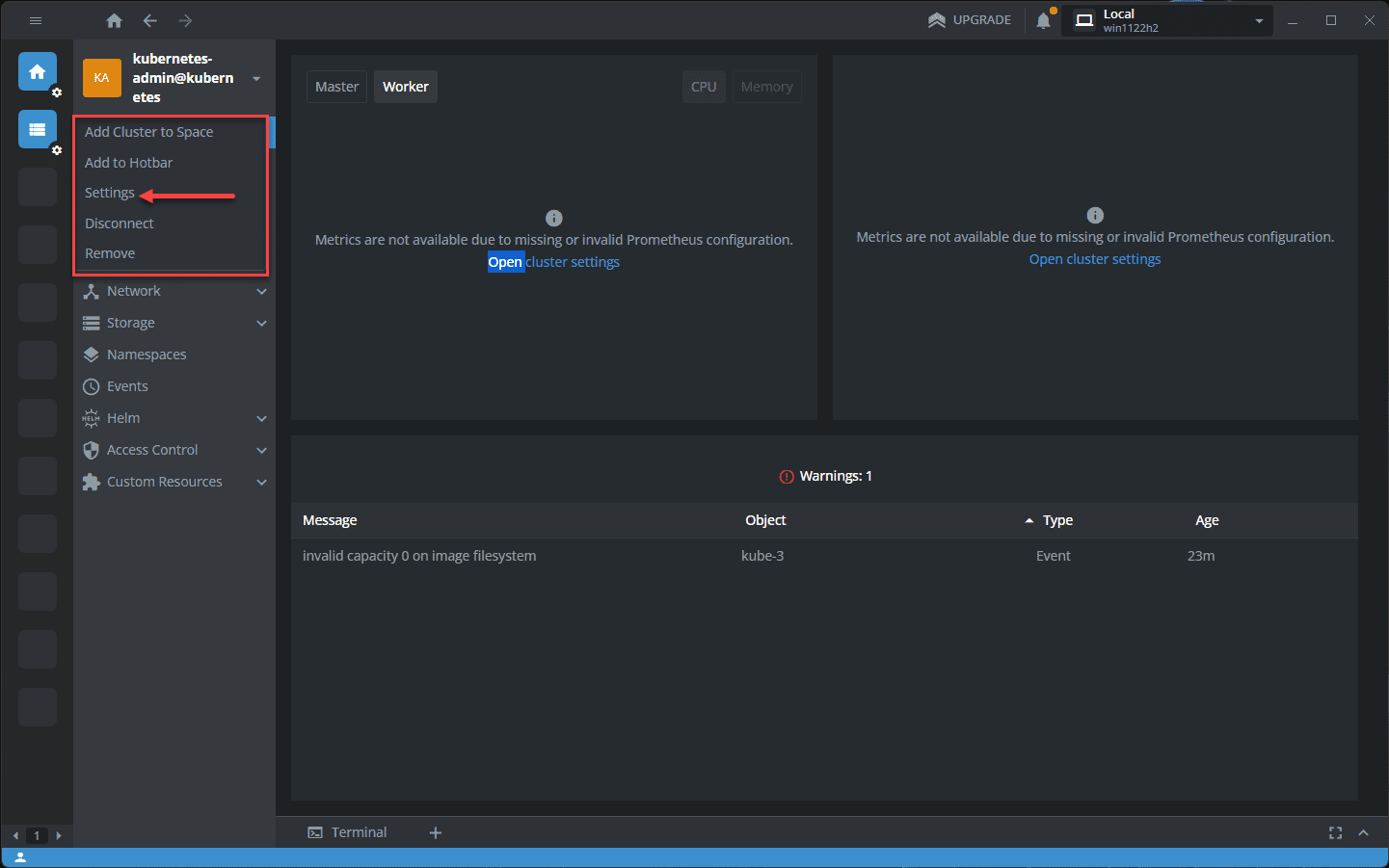Screen dimensions: 1389x868
Task: Expand the Network chevron
Action: click(x=261, y=291)
